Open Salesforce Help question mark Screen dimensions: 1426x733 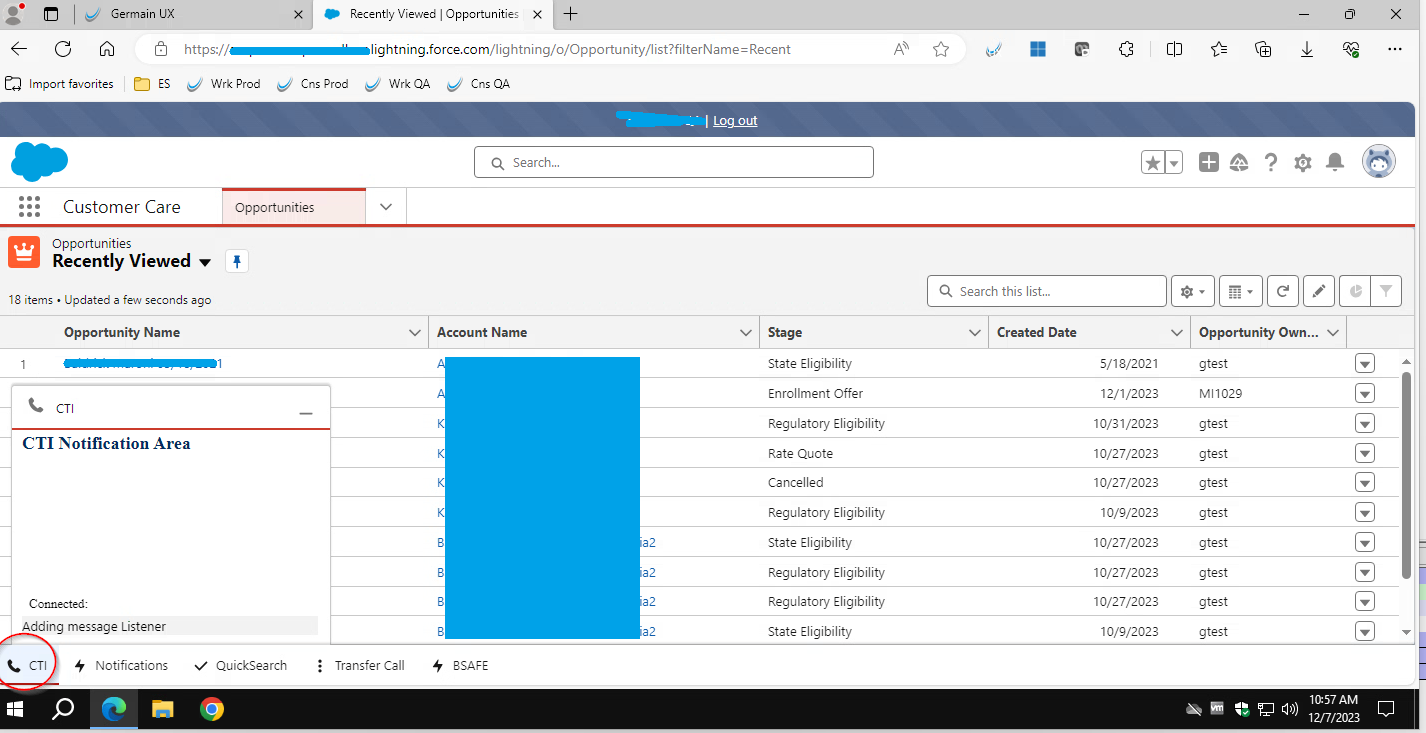[x=1270, y=162]
